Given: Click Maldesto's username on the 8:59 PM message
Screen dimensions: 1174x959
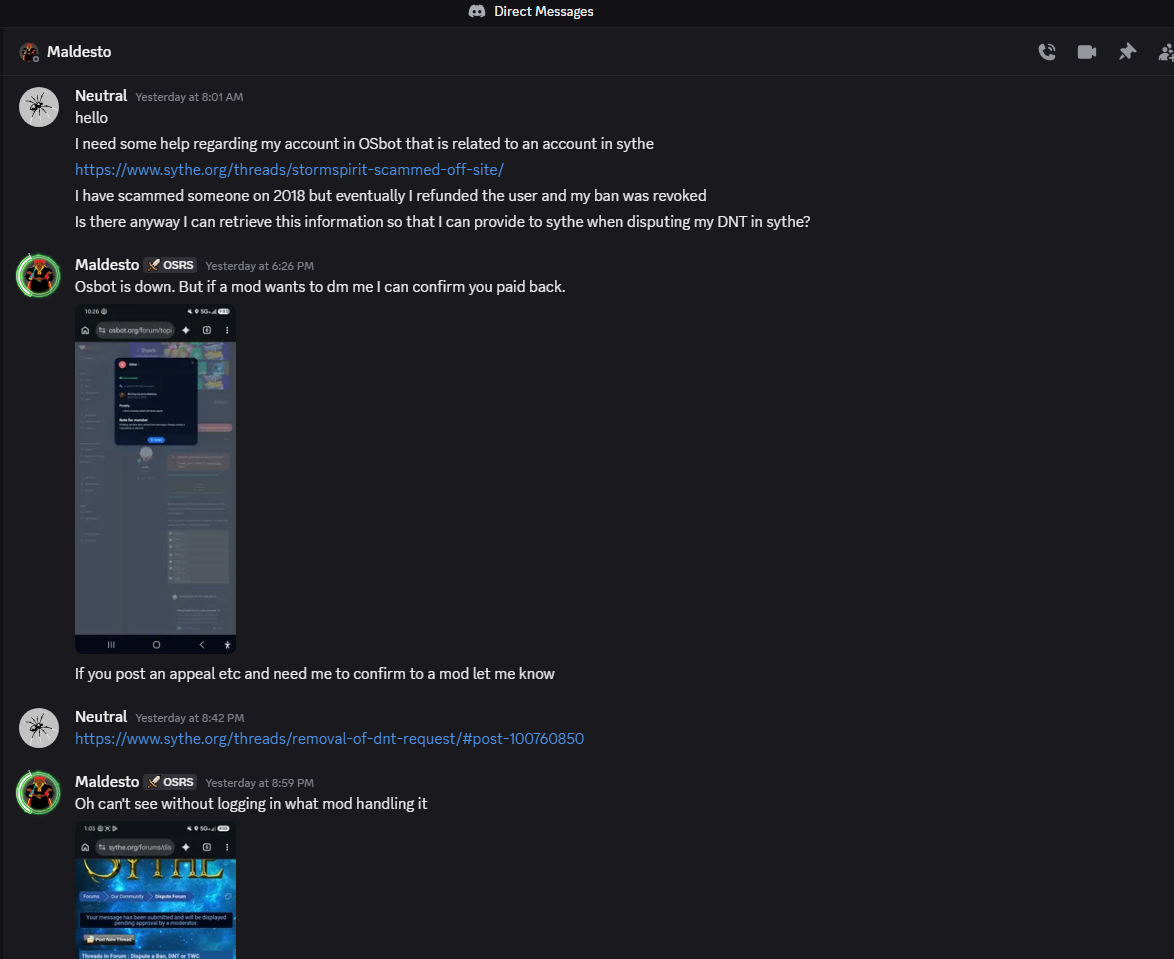Looking at the screenshot, I should pos(107,782).
